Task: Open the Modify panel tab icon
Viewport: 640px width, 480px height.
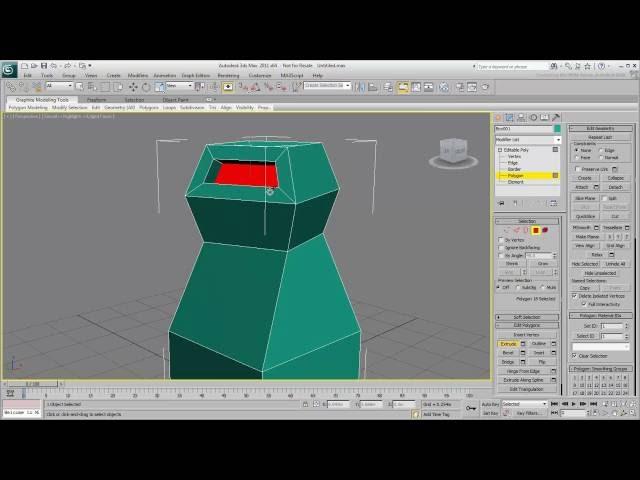Action: click(509, 118)
